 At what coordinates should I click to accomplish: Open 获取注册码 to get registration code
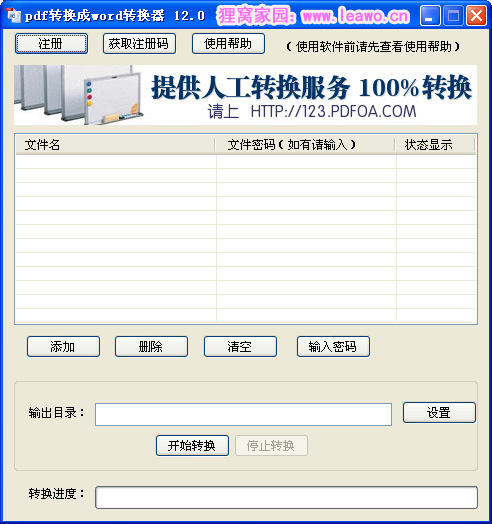click(x=139, y=43)
